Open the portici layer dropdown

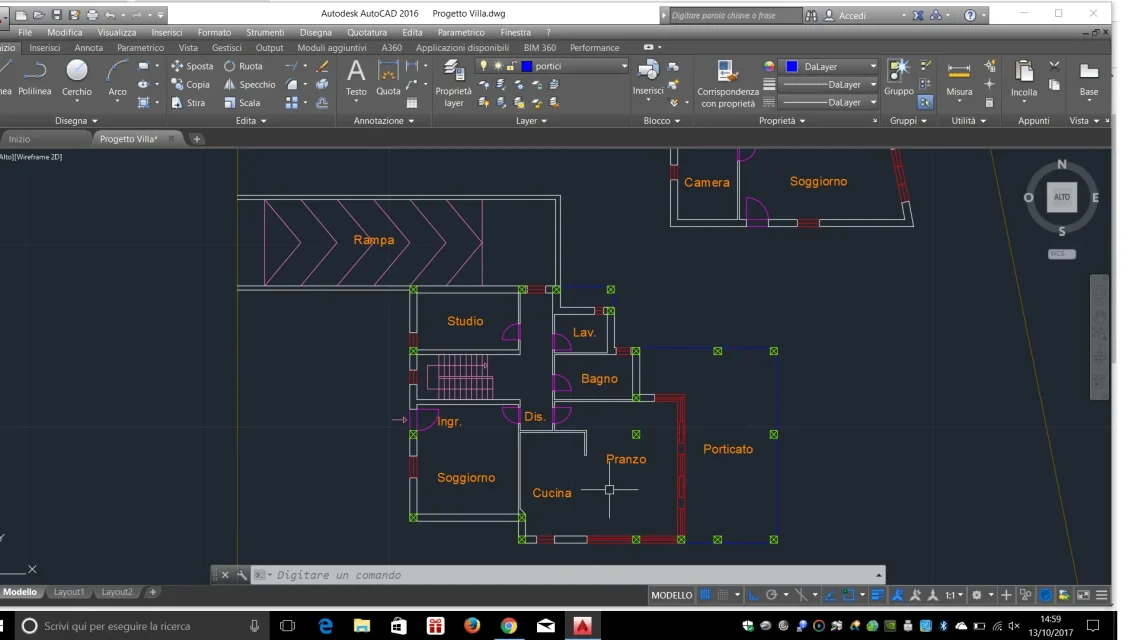point(624,66)
